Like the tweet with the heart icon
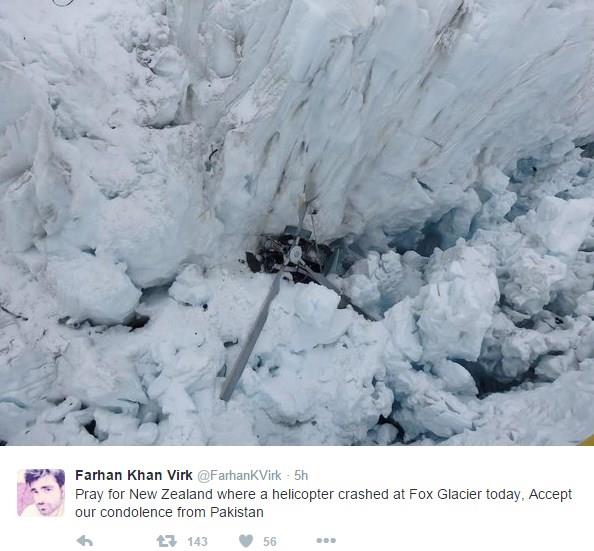This screenshot has height=551, width=594. [246, 541]
